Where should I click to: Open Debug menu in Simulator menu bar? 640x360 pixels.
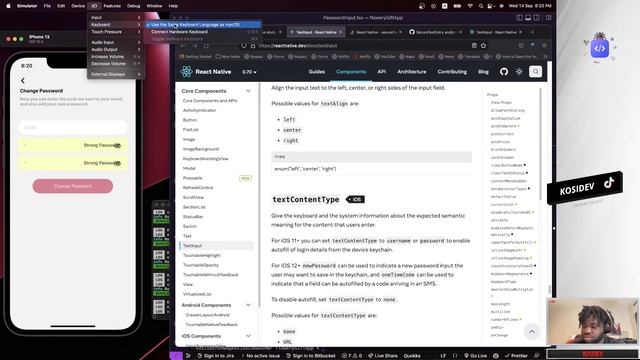(x=133, y=6)
